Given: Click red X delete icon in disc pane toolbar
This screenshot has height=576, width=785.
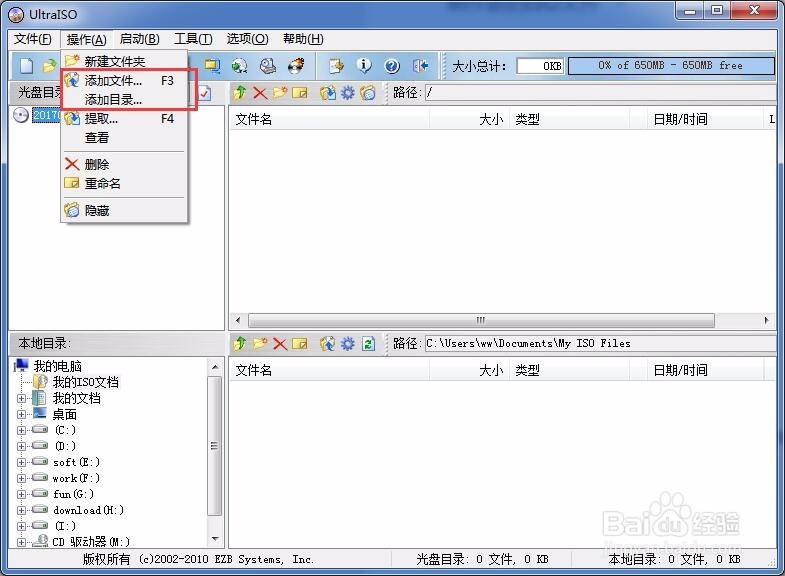Looking at the screenshot, I should pos(260,93).
